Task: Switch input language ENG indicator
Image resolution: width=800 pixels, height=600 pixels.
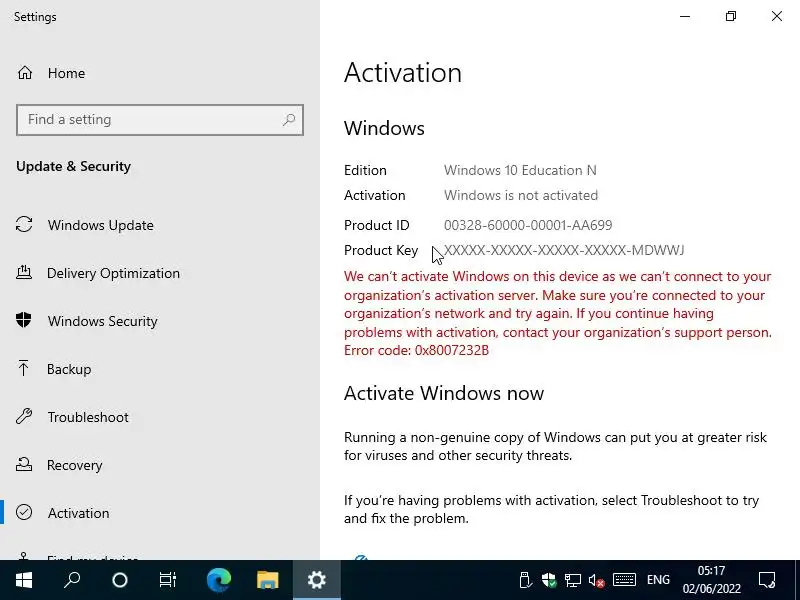Action: (658, 580)
